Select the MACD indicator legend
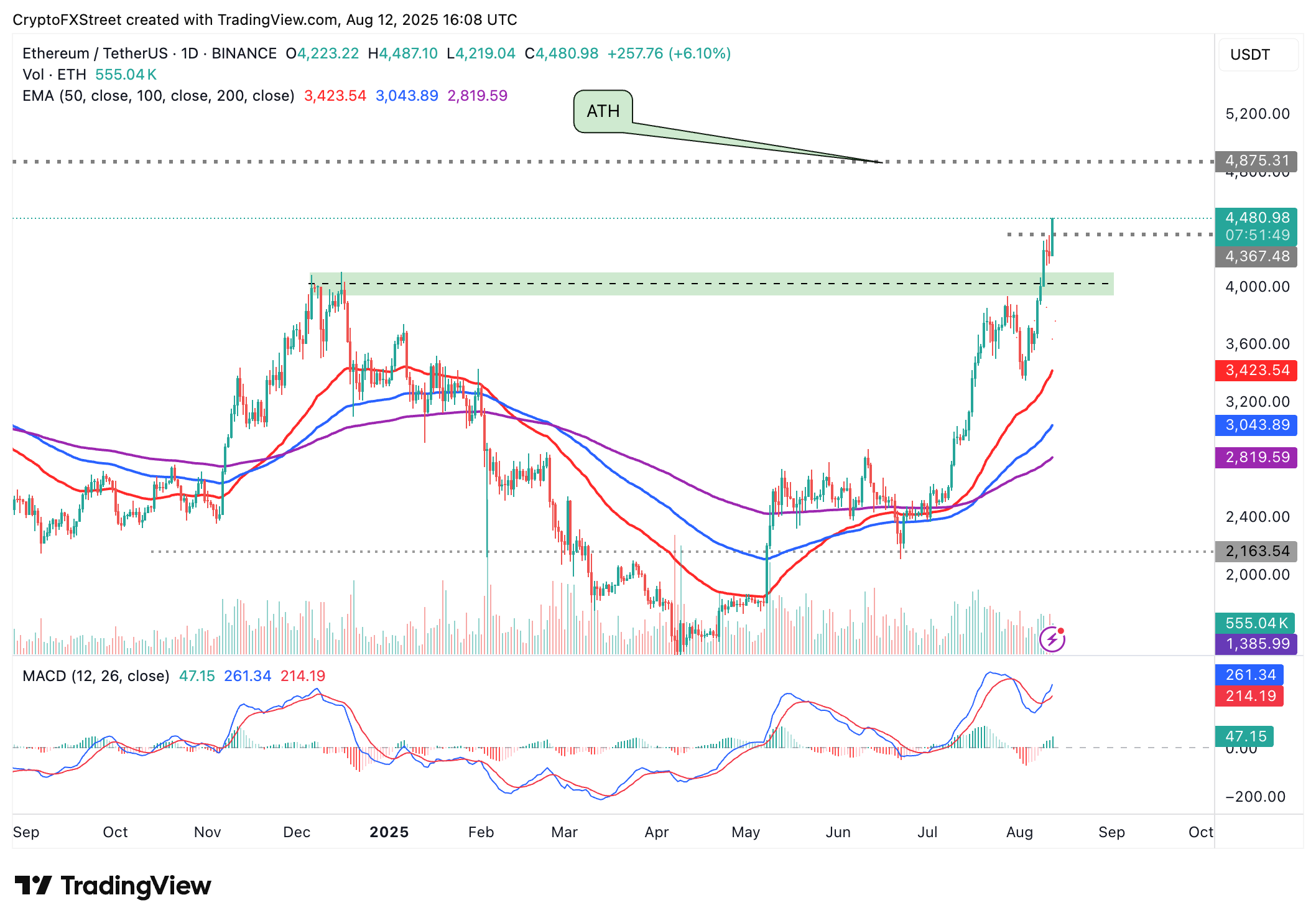The height and width of the screenshot is (923, 1316). point(96,676)
